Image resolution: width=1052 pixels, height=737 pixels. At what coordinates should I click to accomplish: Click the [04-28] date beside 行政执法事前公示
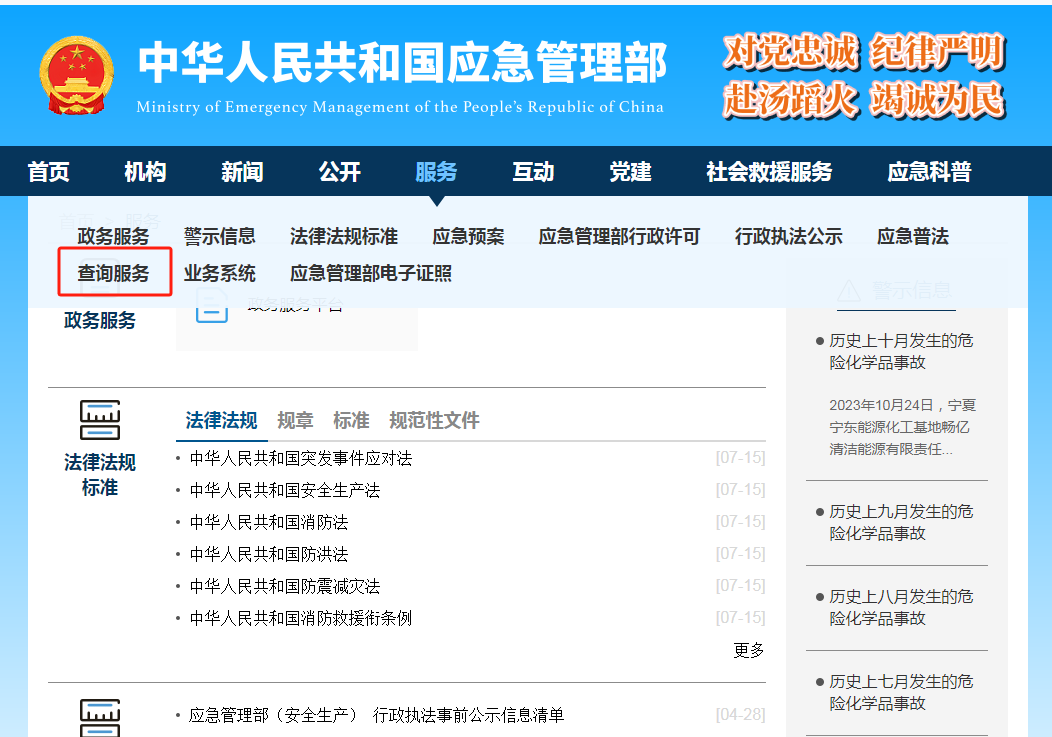(740, 715)
